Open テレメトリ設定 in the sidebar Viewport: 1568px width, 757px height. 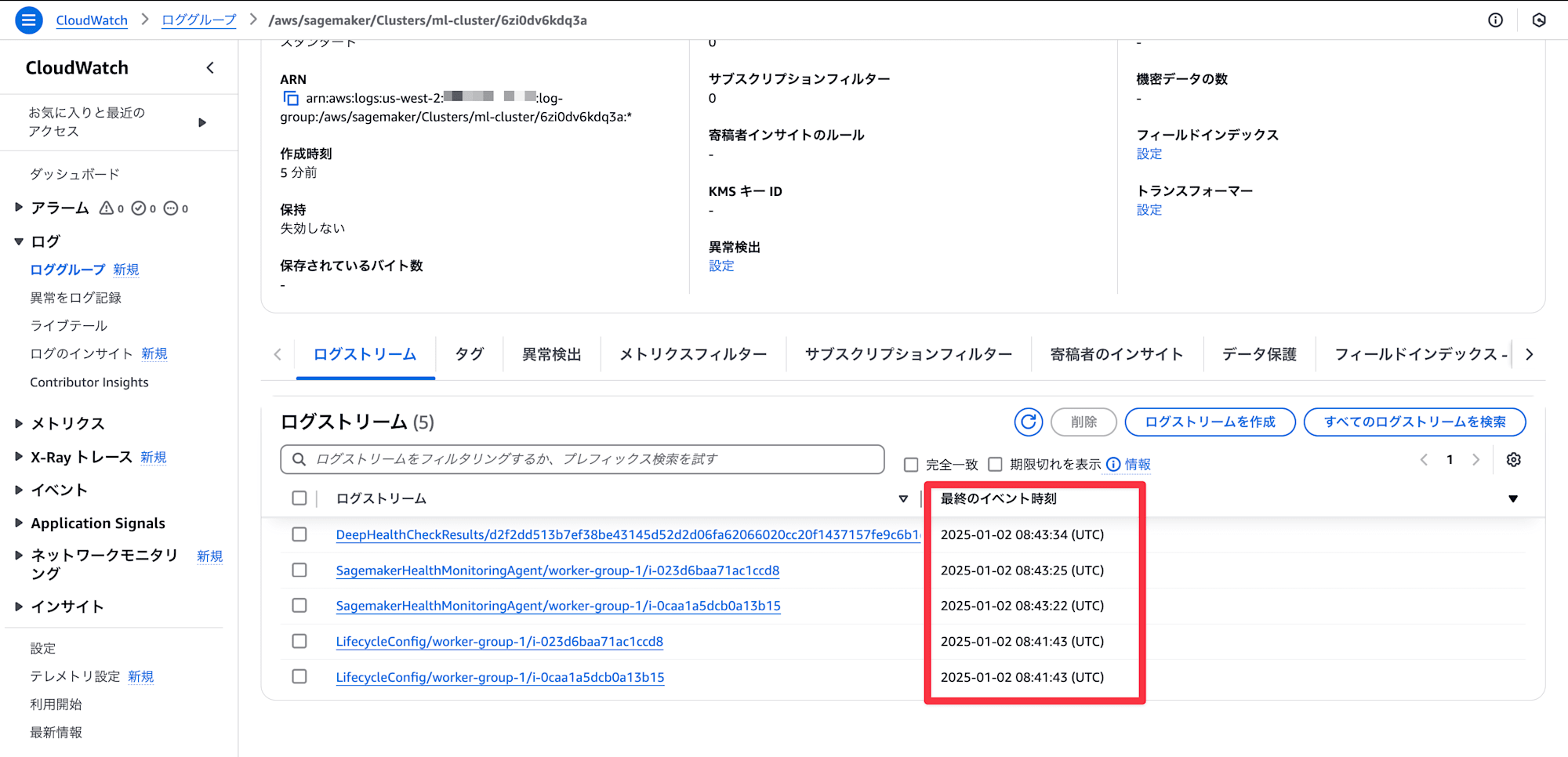[x=75, y=676]
